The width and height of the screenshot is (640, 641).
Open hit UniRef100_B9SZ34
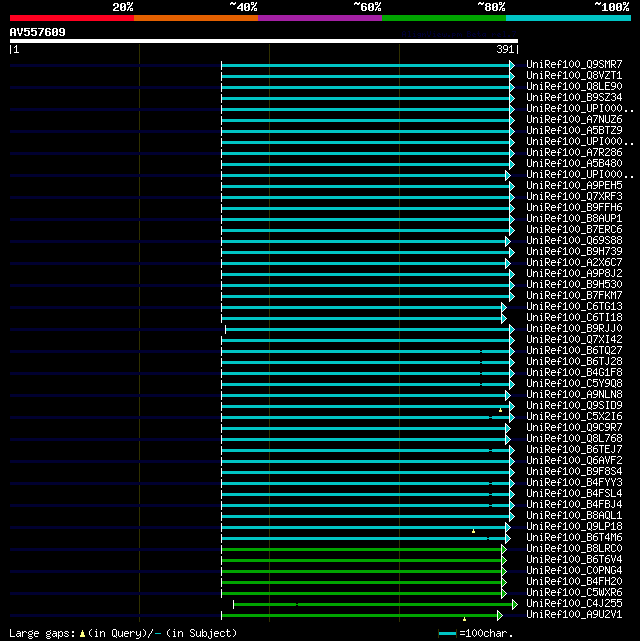(574, 98)
